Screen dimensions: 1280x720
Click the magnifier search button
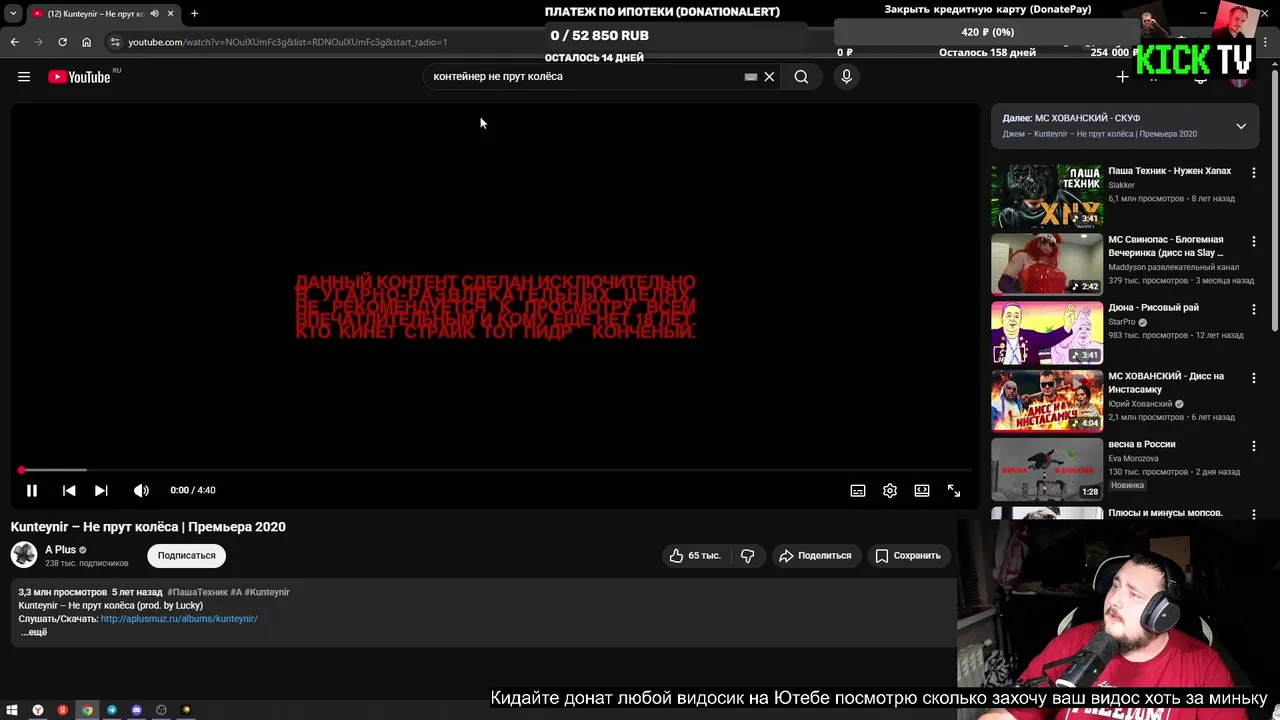[801, 77]
